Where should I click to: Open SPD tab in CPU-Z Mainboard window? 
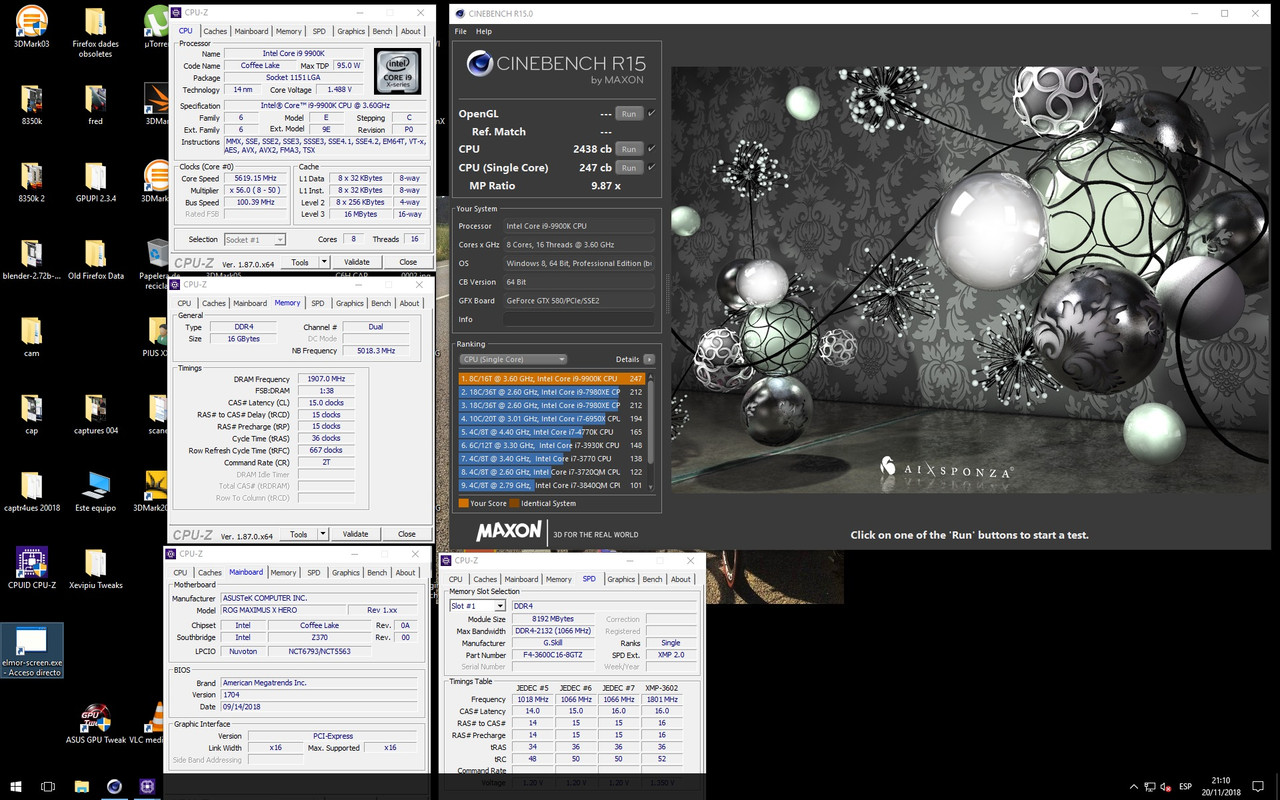coord(314,573)
